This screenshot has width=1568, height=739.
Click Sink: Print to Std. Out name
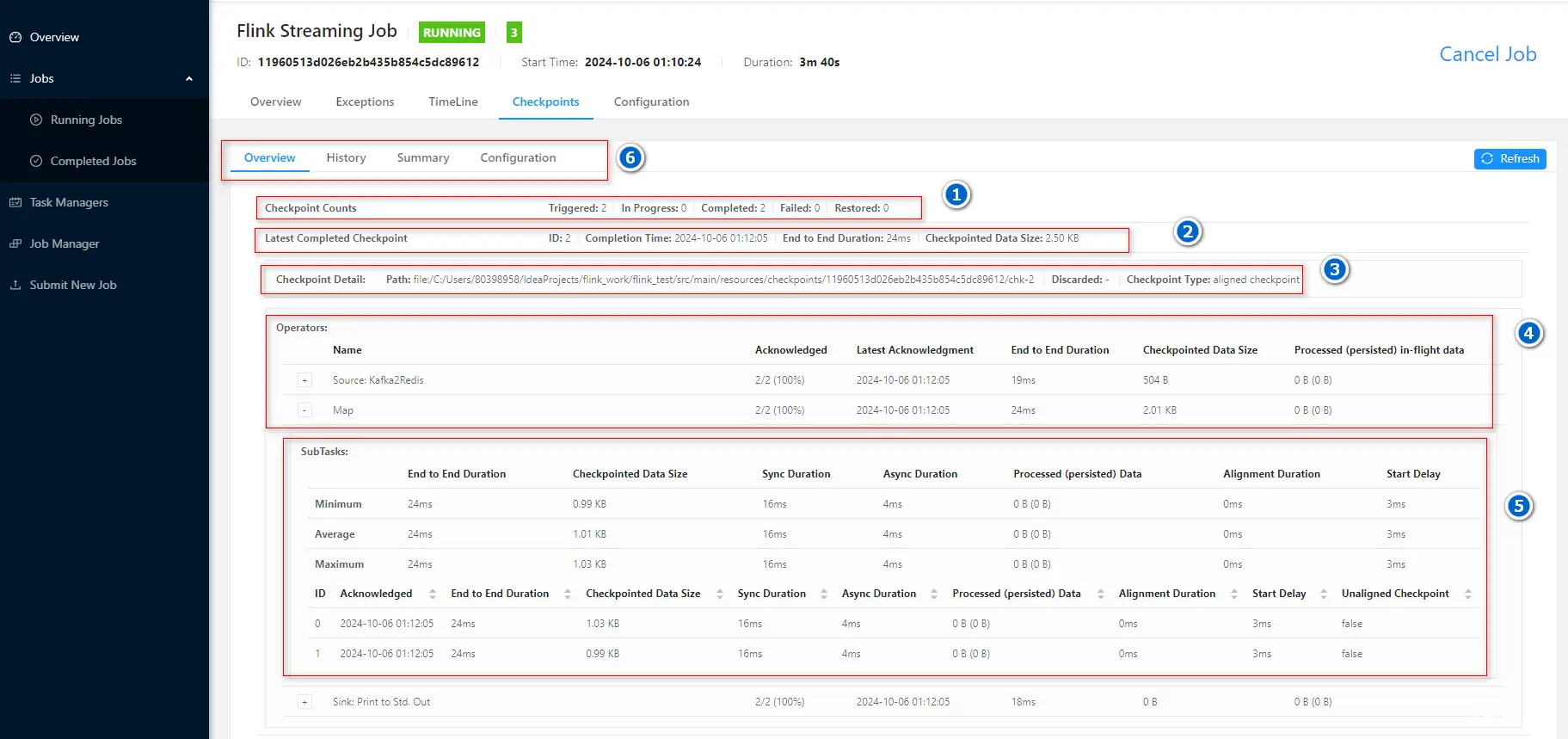pos(381,702)
